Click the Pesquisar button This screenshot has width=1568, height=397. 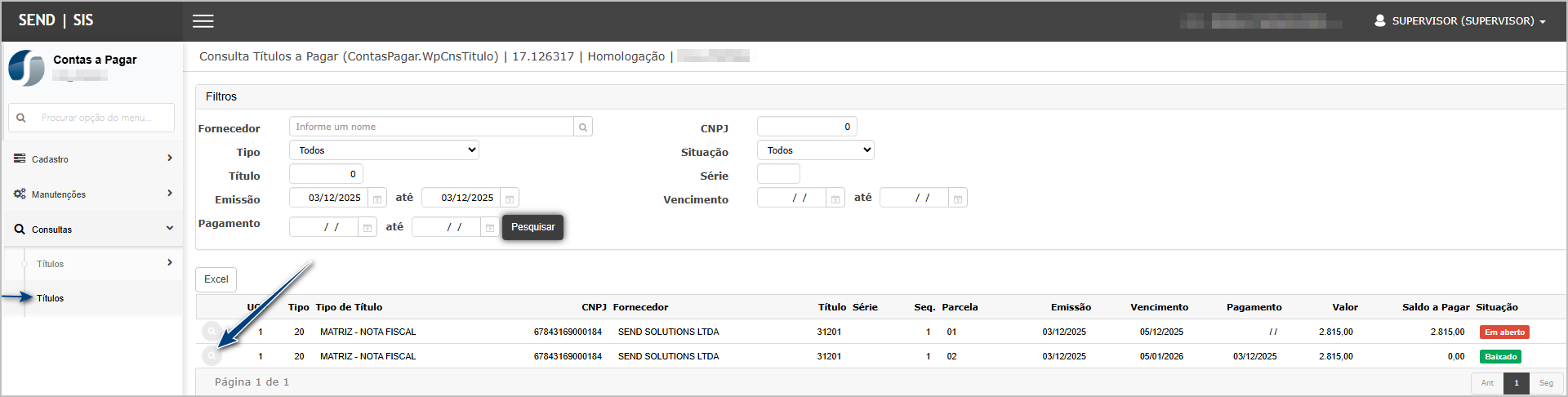tap(532, 227)
